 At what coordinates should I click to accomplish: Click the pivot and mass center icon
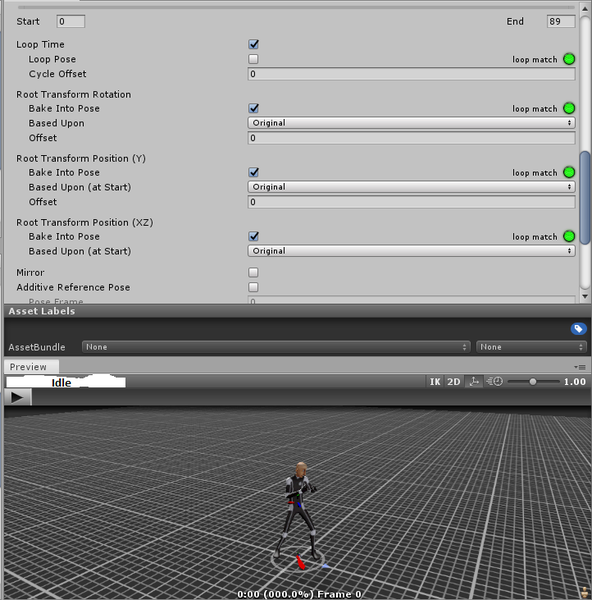474,382
